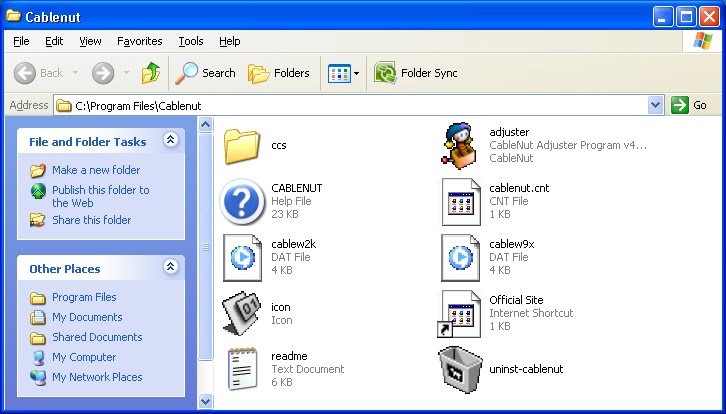Collapse the Other Places panel
The height and width of the screenshot is (414, 726).
170,266
